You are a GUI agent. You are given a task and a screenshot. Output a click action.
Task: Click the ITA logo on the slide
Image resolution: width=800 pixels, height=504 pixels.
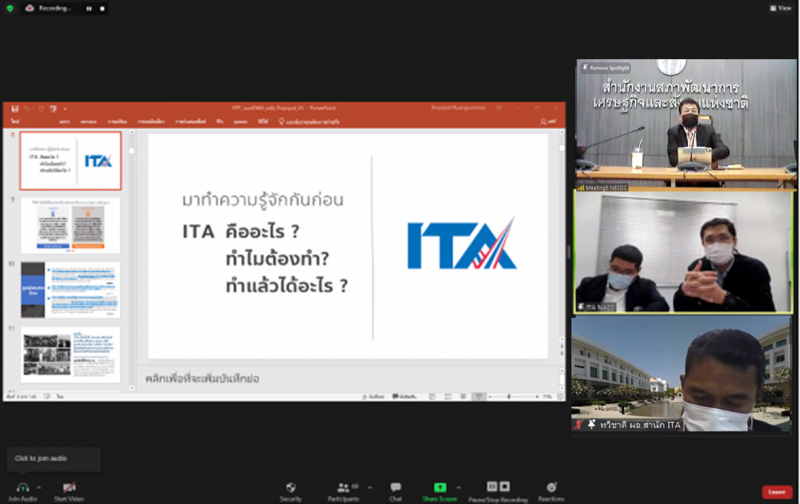[462, 243]
